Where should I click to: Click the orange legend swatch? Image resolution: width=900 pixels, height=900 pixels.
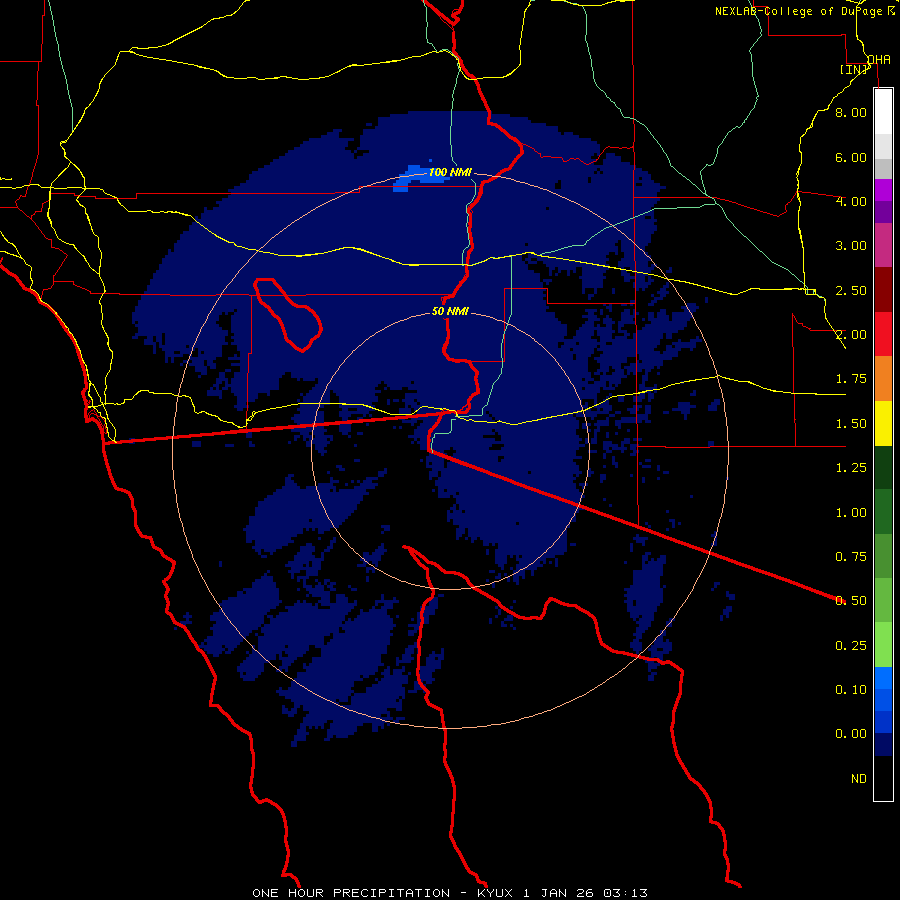[883, 379]
